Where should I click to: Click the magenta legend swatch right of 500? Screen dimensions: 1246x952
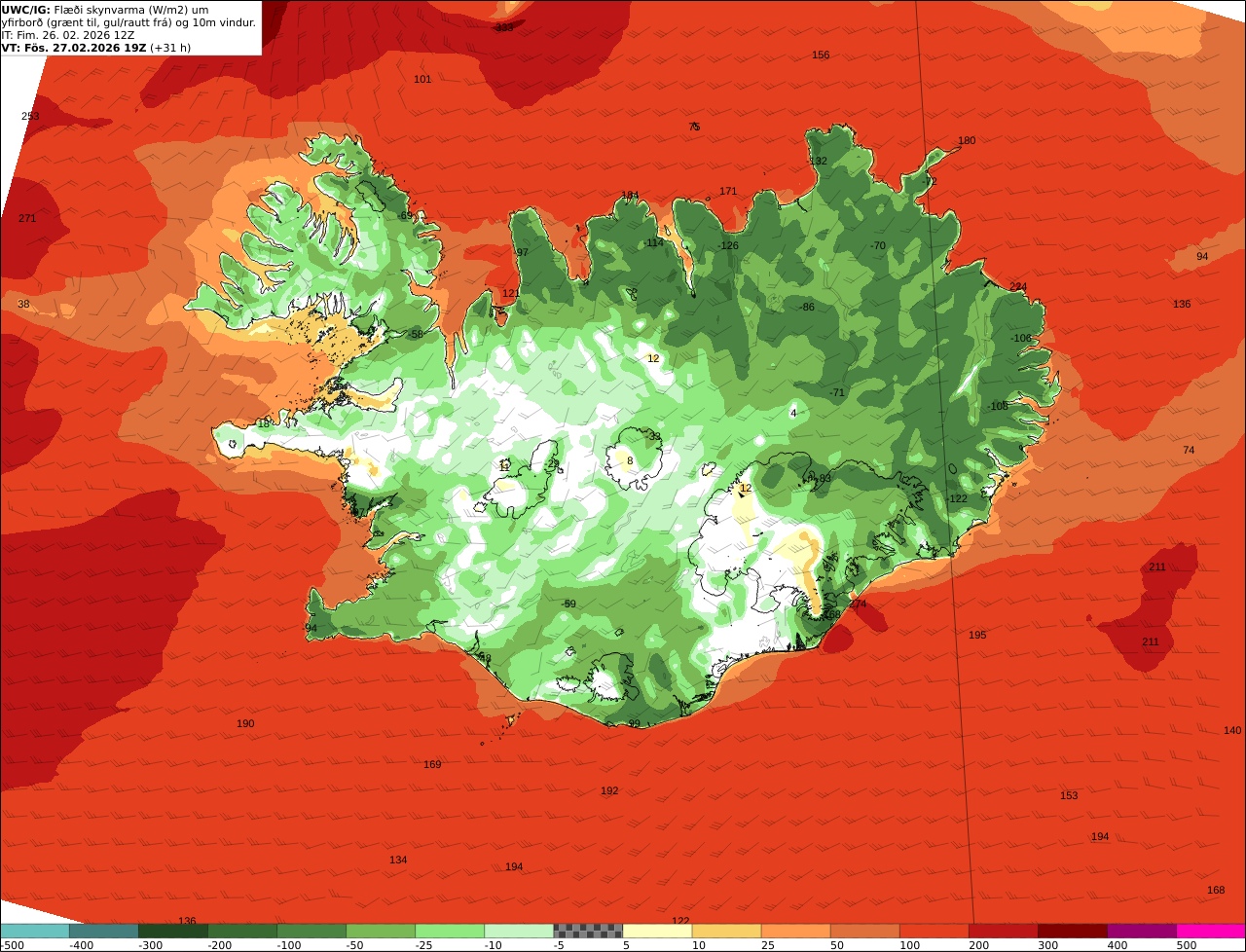(x=1211, y=931)
